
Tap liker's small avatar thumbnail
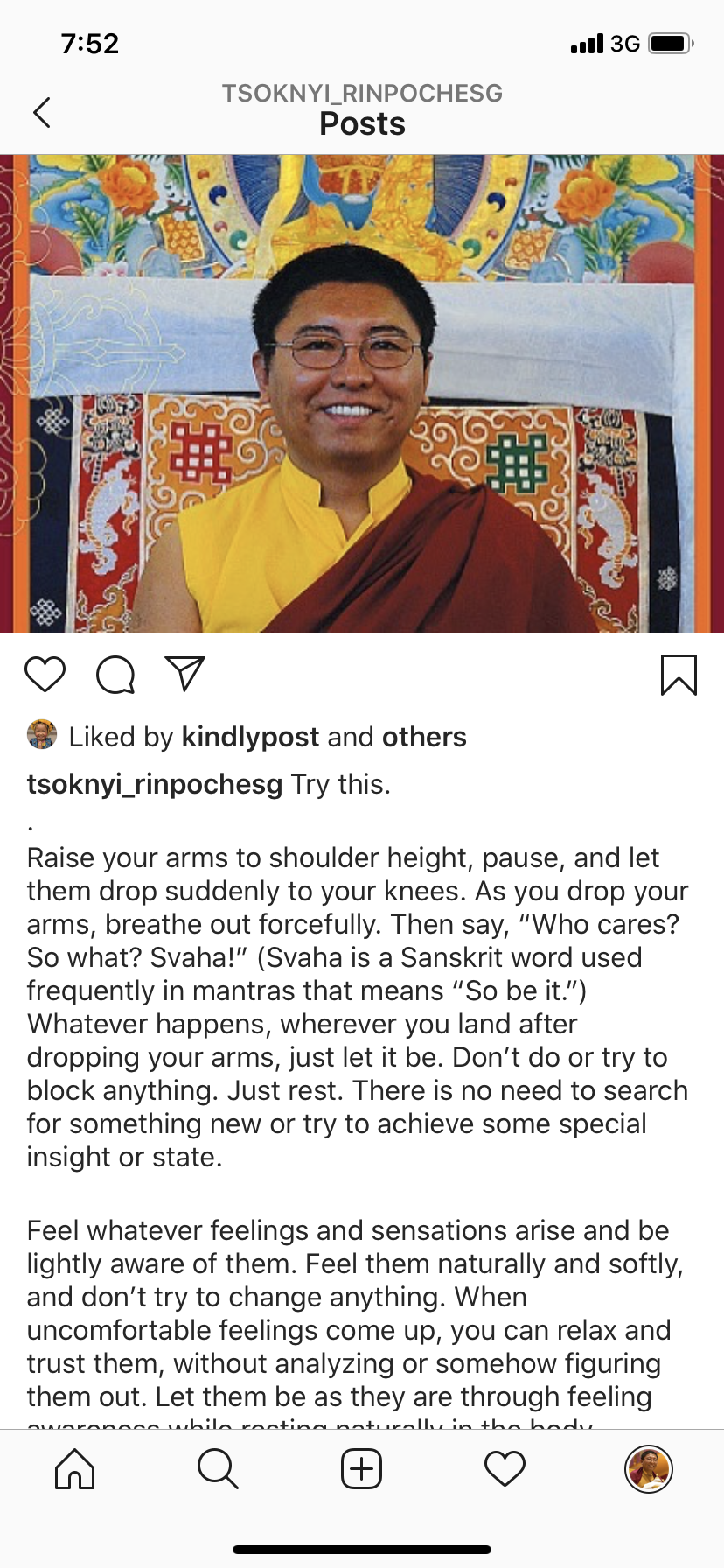(x=42, y=735)
